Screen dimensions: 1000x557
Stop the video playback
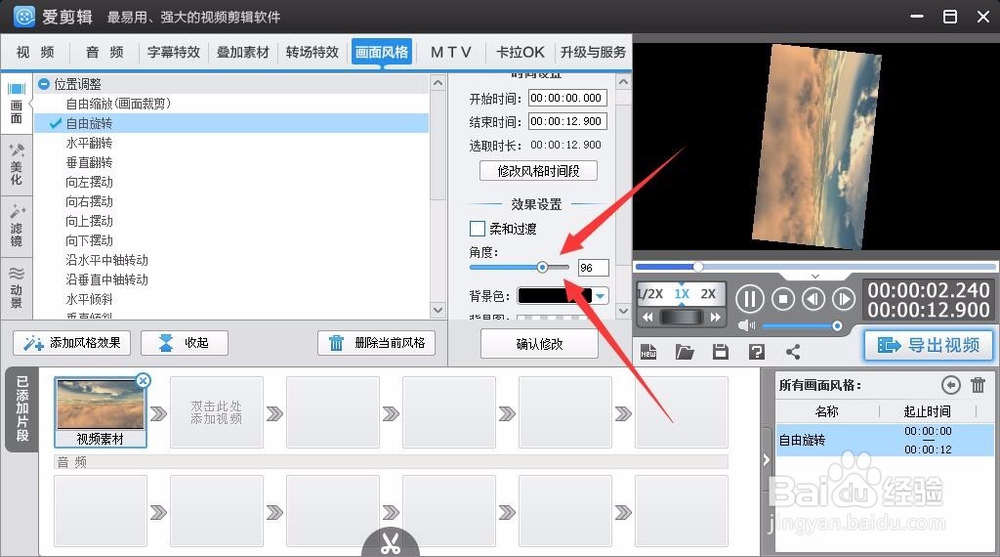tap(783, 299)
